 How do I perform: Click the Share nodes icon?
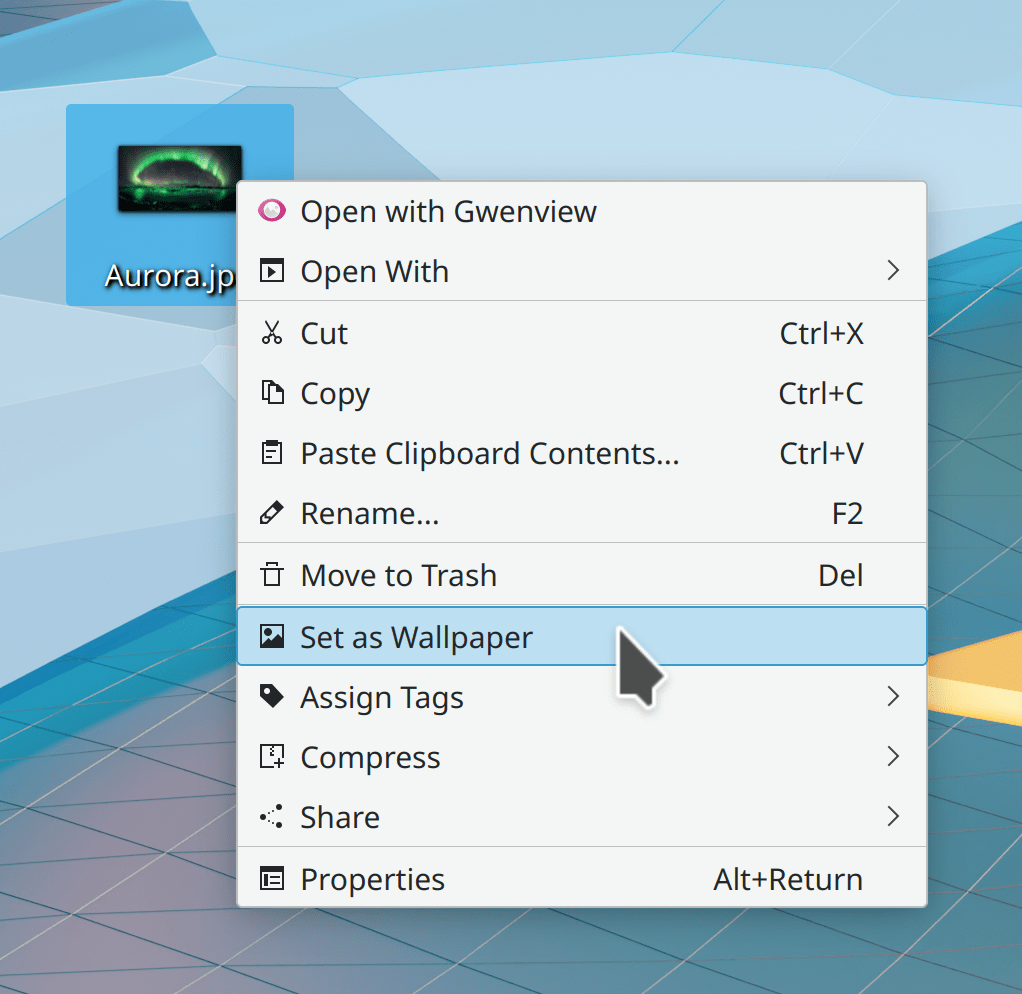point(271,817)
